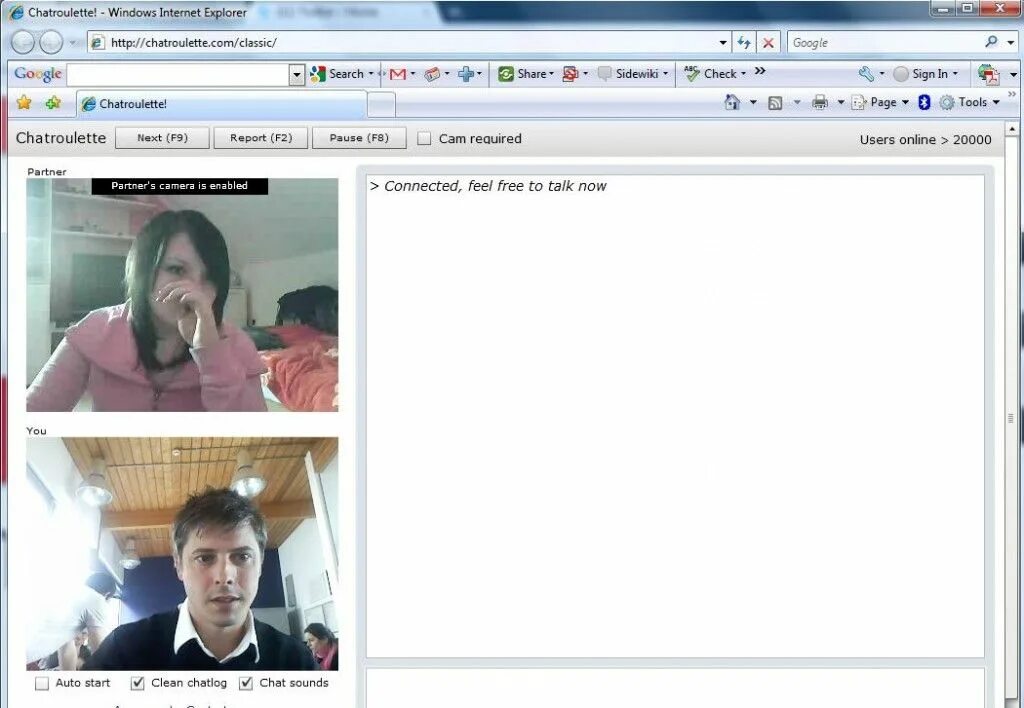This screenshot has width=1024, height=708.
Task: Click the Pause (F8) button
Action: tap(359, 138)
